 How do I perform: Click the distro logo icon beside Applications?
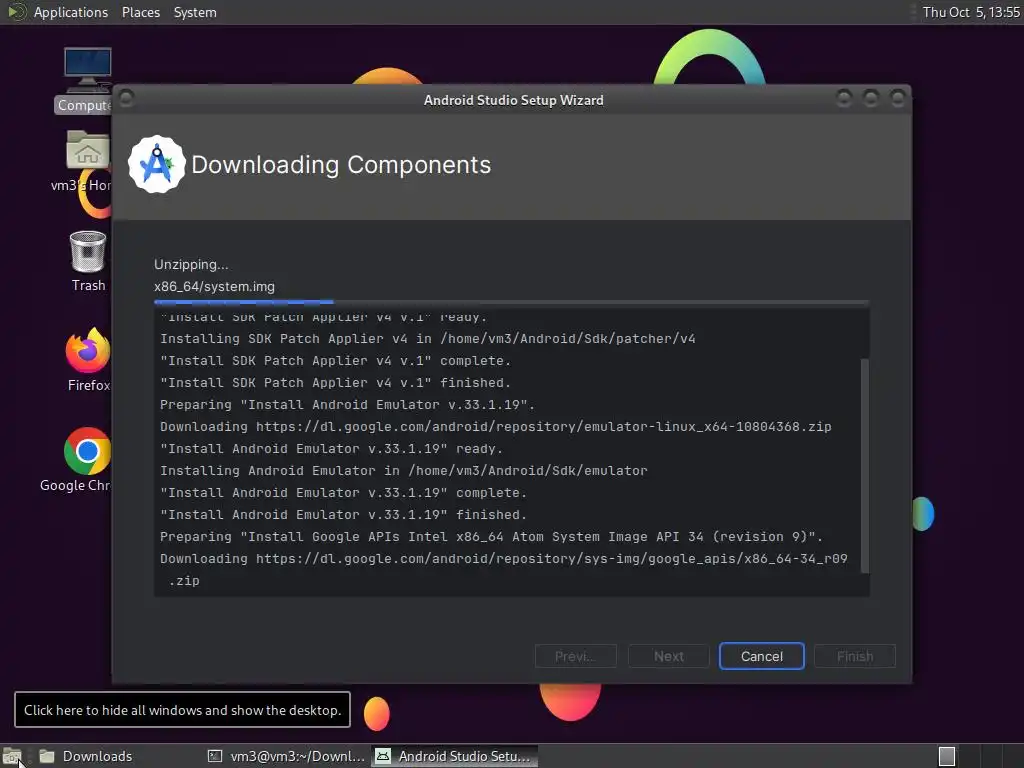point(16,12)
